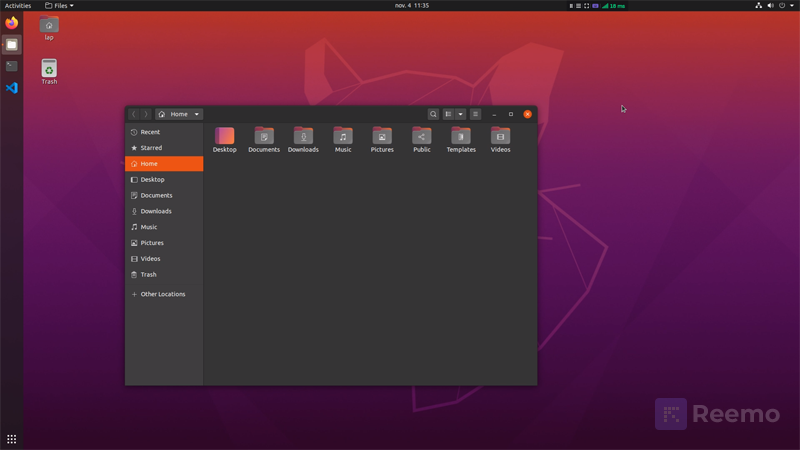Open the Templates folder

[461, 136]
